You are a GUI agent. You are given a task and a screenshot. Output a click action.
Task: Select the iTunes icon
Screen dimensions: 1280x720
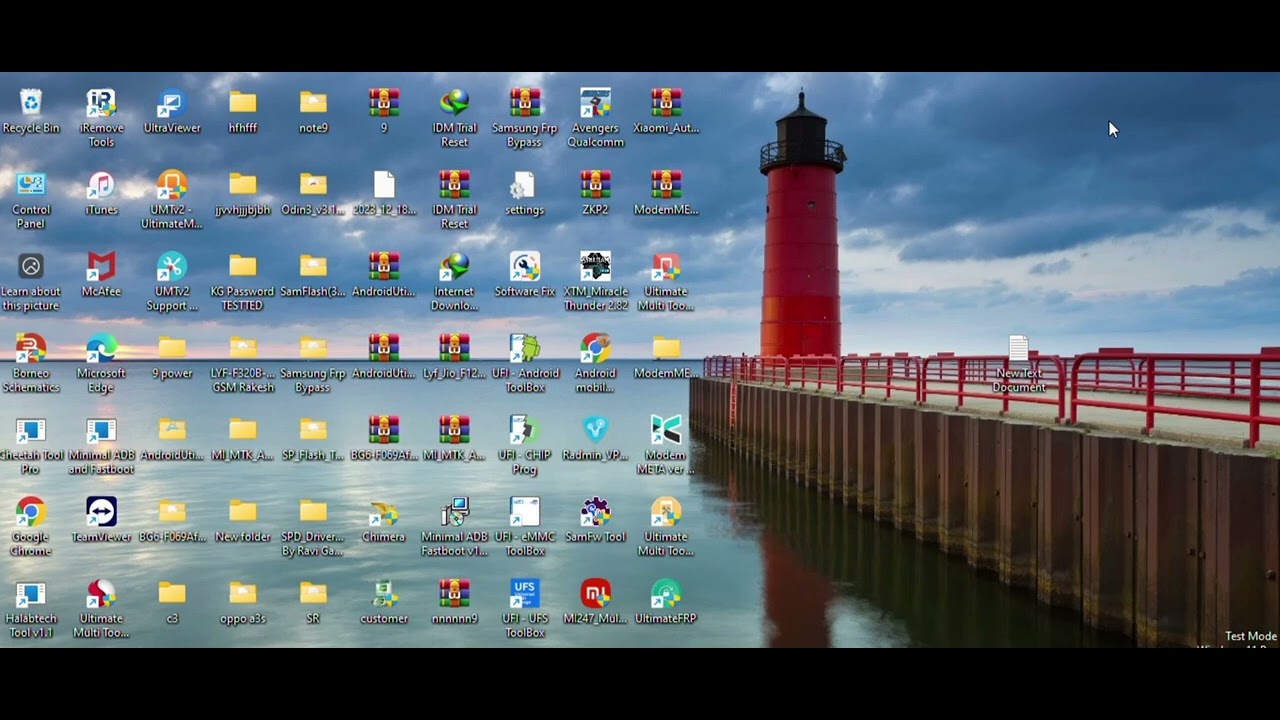pos(101,186)
